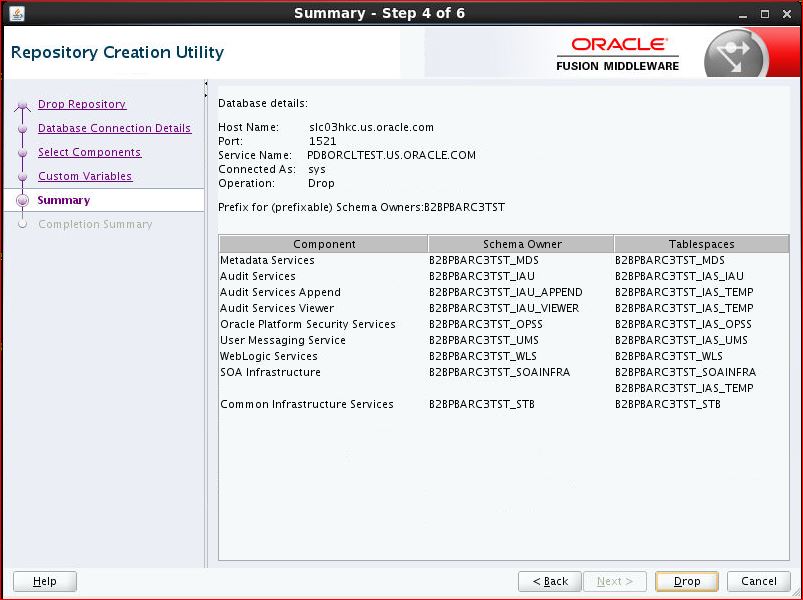This screenshot has width=803, height=600.
Task: Minimize the Summary window
Action: [x=743, y=14]
